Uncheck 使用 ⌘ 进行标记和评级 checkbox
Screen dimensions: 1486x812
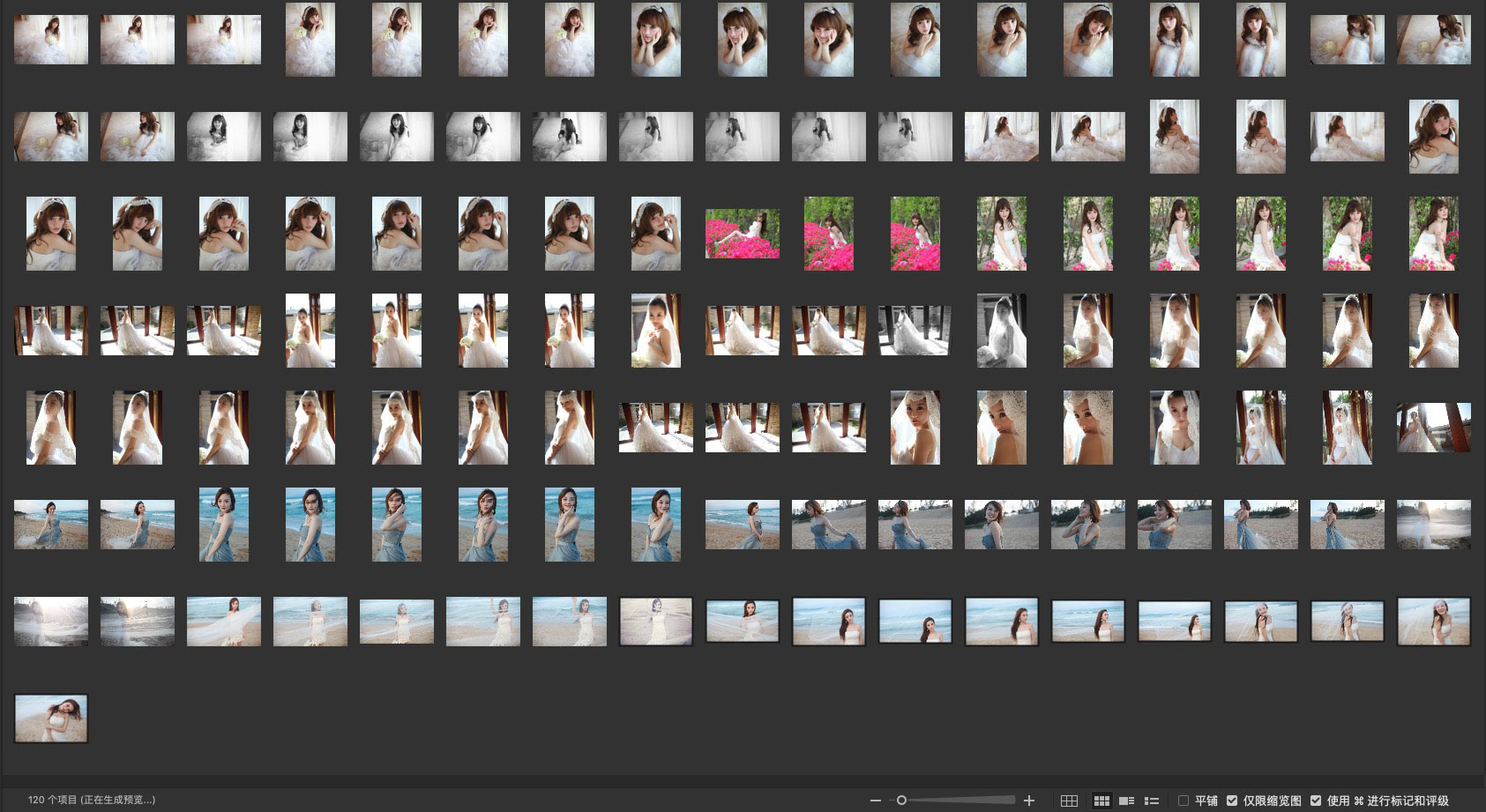(1316, 801)
